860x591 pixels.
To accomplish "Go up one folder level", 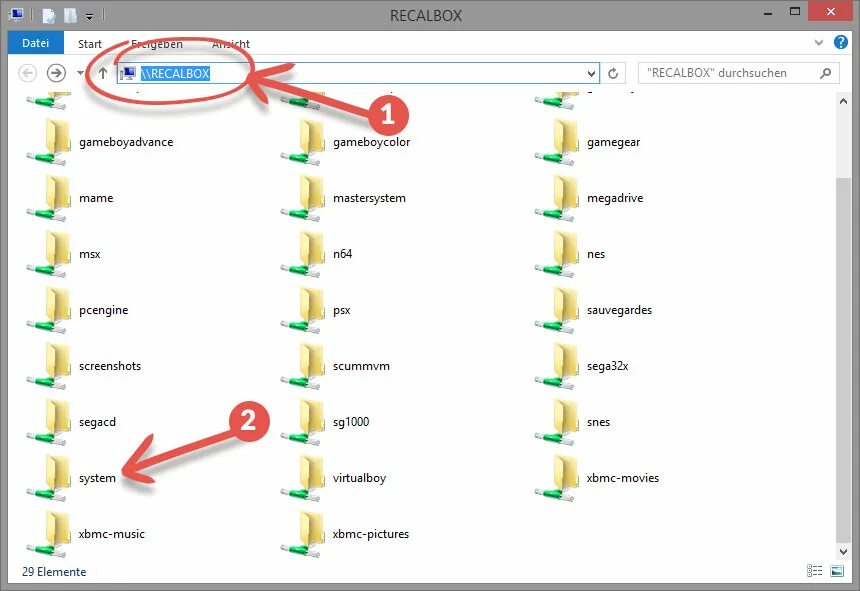I will click(x=103, y=73).
